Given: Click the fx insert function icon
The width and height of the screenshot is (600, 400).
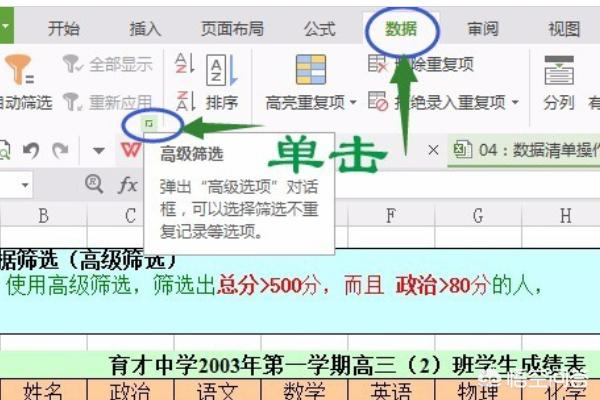Looking at the screenshot, I should point(128,185).
